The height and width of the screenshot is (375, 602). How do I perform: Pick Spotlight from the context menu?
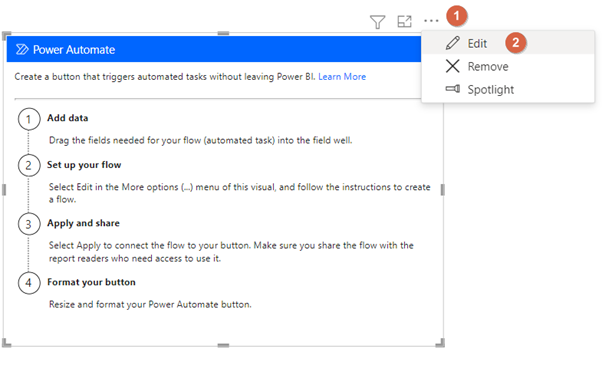[508, 89]
